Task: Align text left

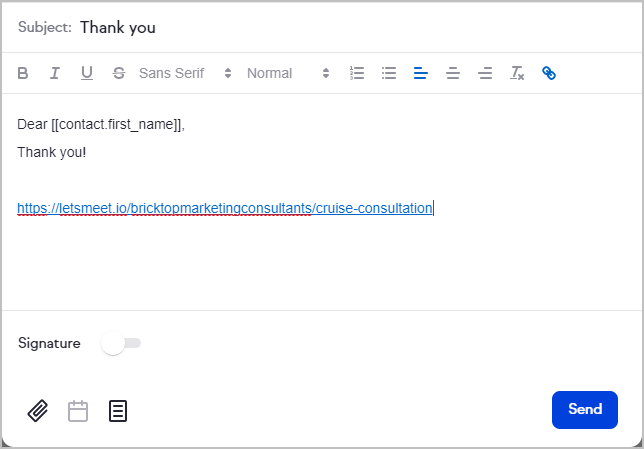Action: pos(421,73)
